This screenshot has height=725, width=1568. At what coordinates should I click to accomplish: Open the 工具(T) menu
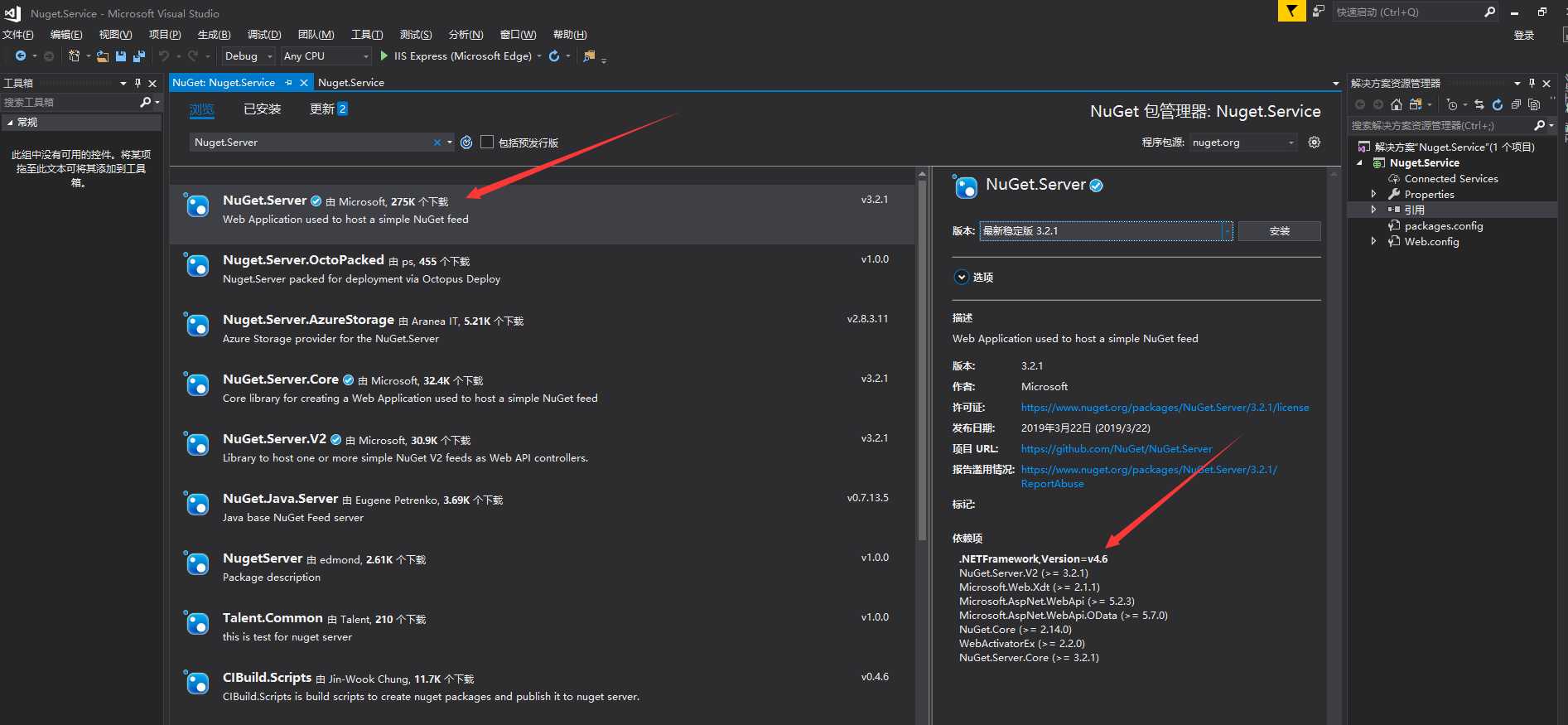tap(367, 35)
